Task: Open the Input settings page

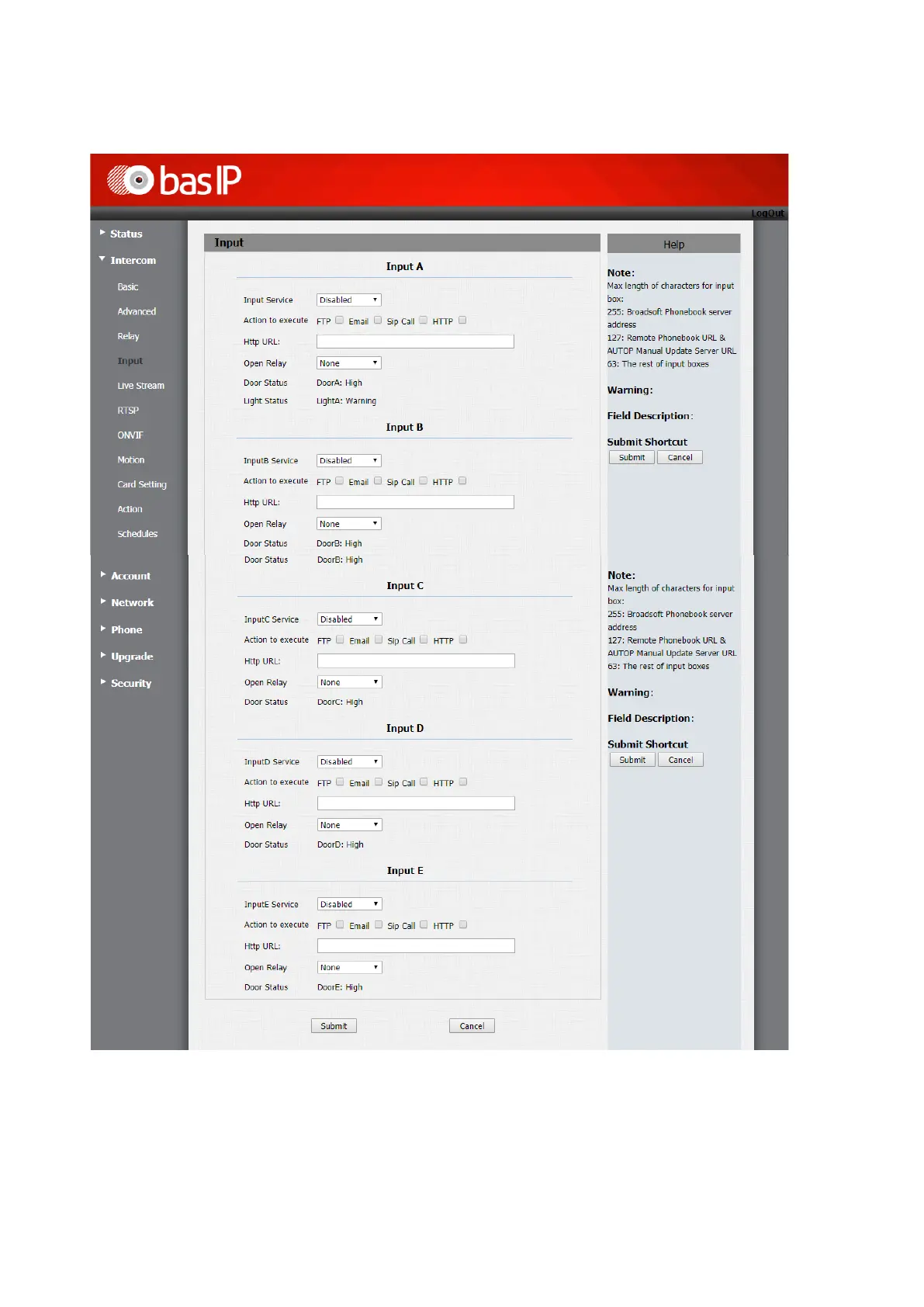Action: [x=130, y=361]
